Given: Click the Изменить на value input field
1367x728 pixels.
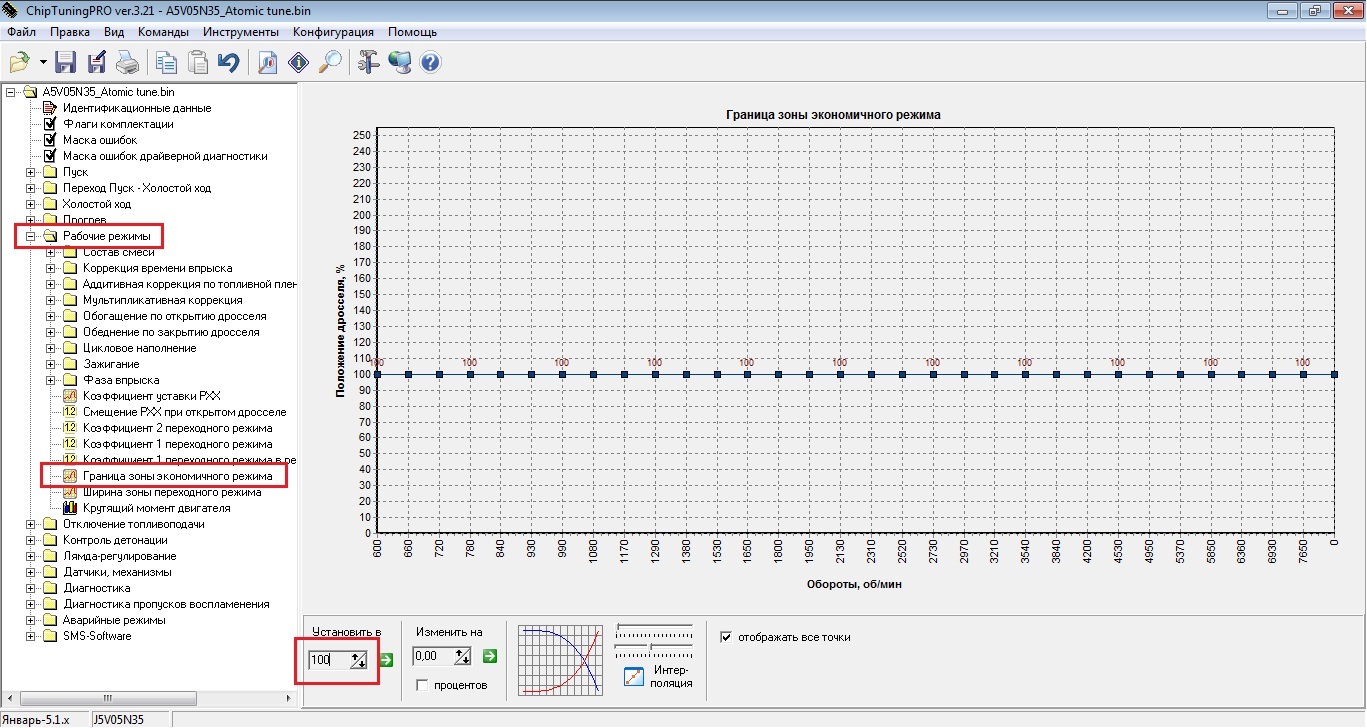Looking at the screenshot, I should (x=433, y=656).
